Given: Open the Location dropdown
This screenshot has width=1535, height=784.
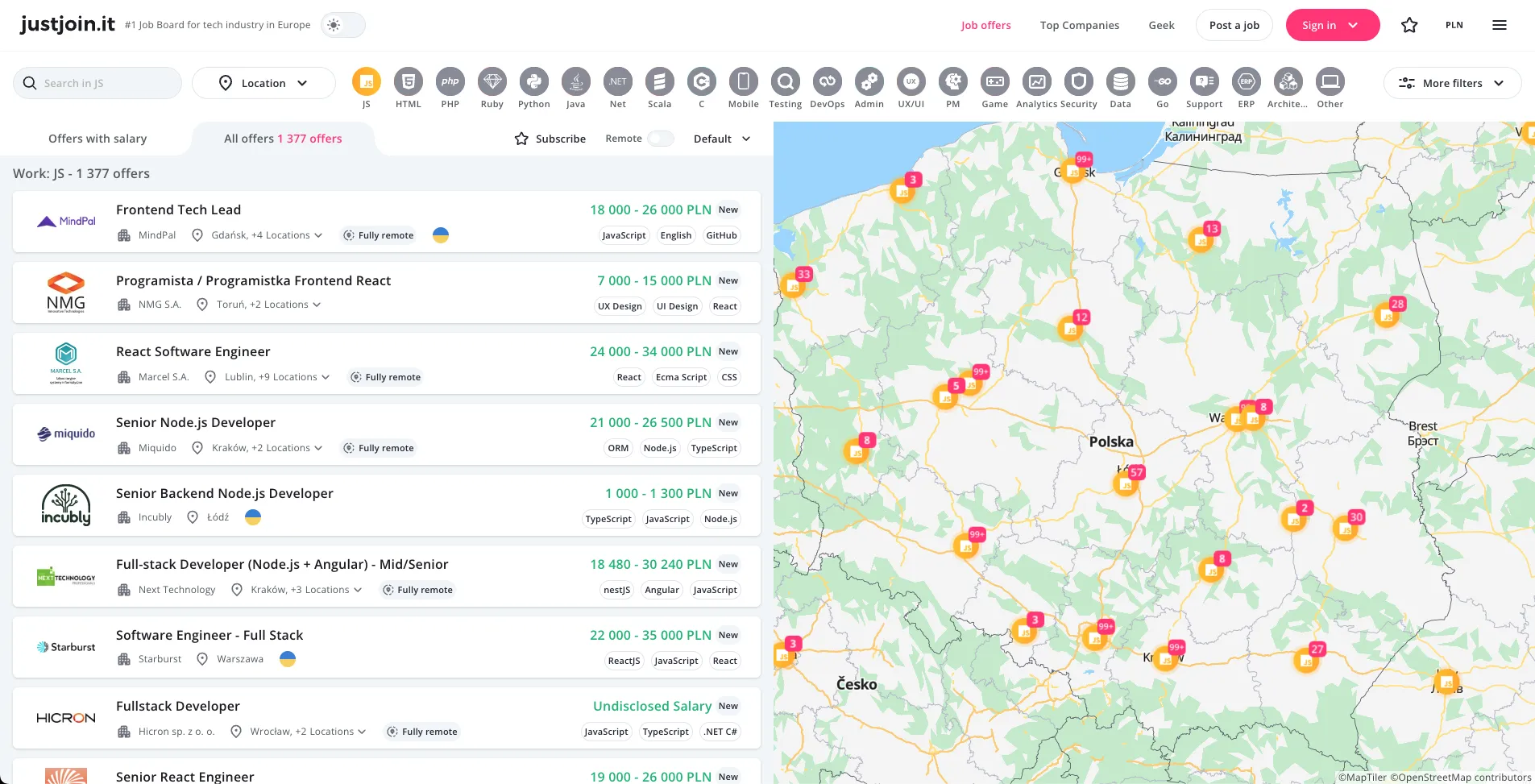Looking at the screenshot, I should pyautogui.click(x=263, y=83).
